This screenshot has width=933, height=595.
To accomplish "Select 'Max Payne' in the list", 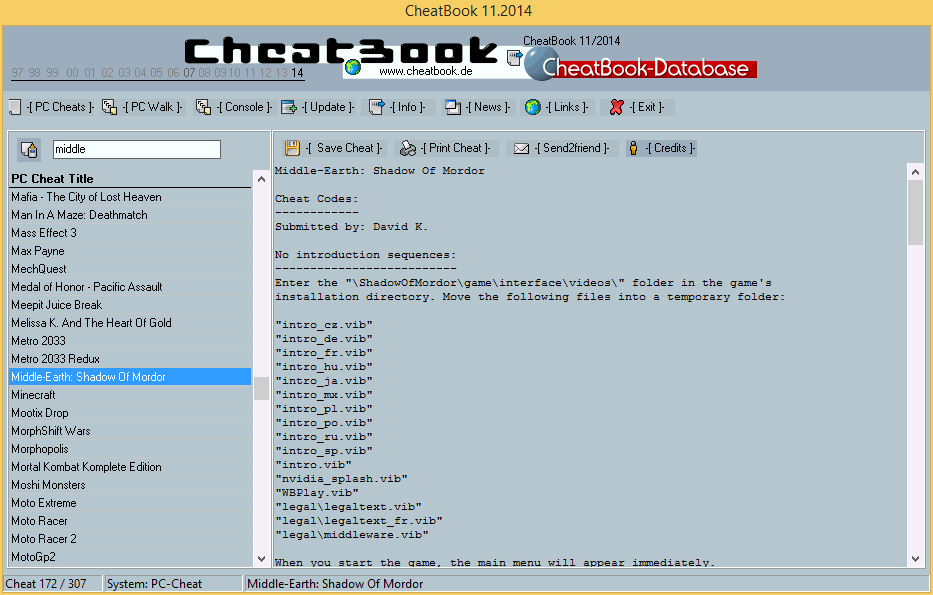I will (130, 251).
